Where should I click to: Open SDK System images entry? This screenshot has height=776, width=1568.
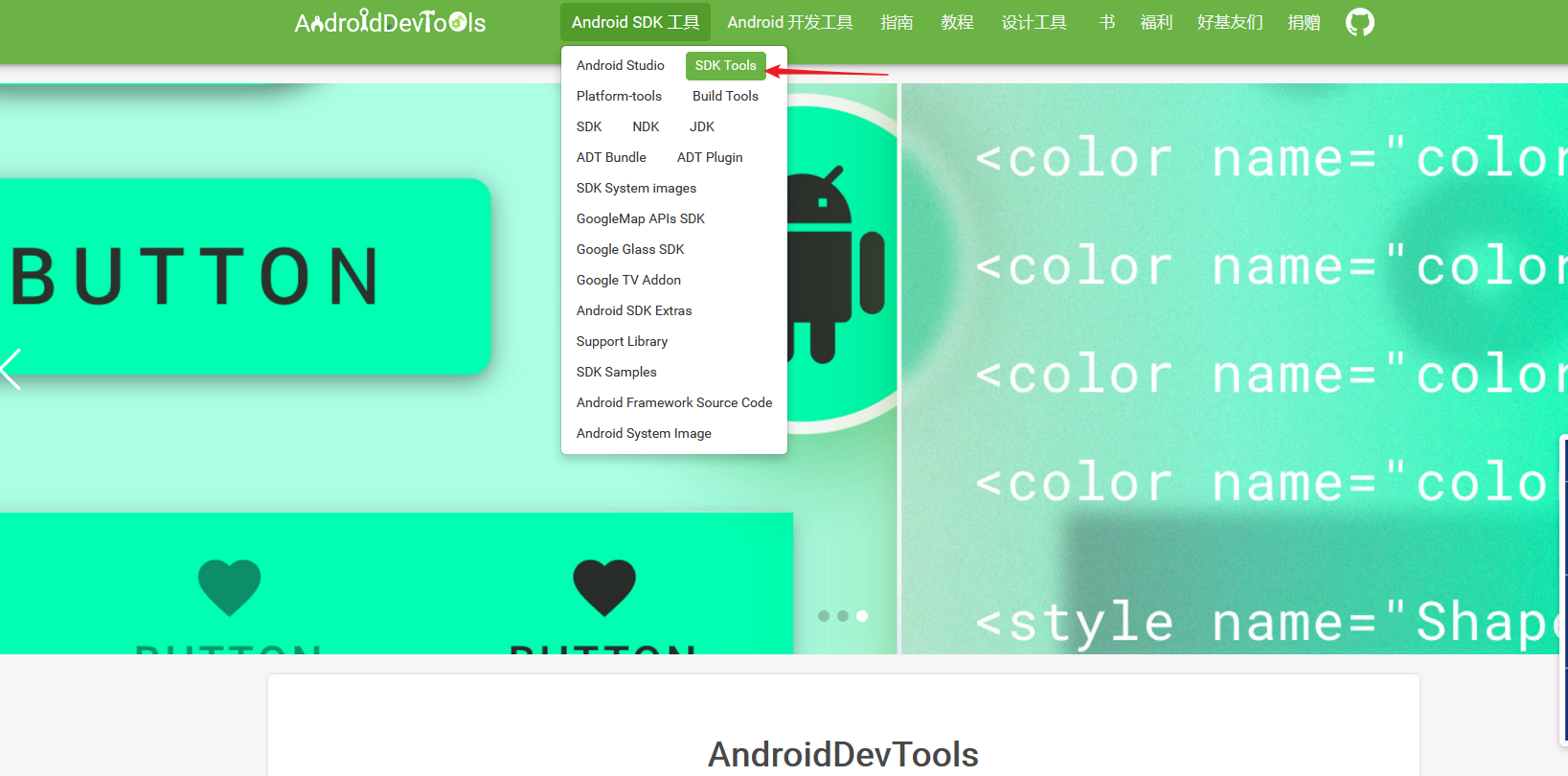pyautogui.click(x=636, y=188)
